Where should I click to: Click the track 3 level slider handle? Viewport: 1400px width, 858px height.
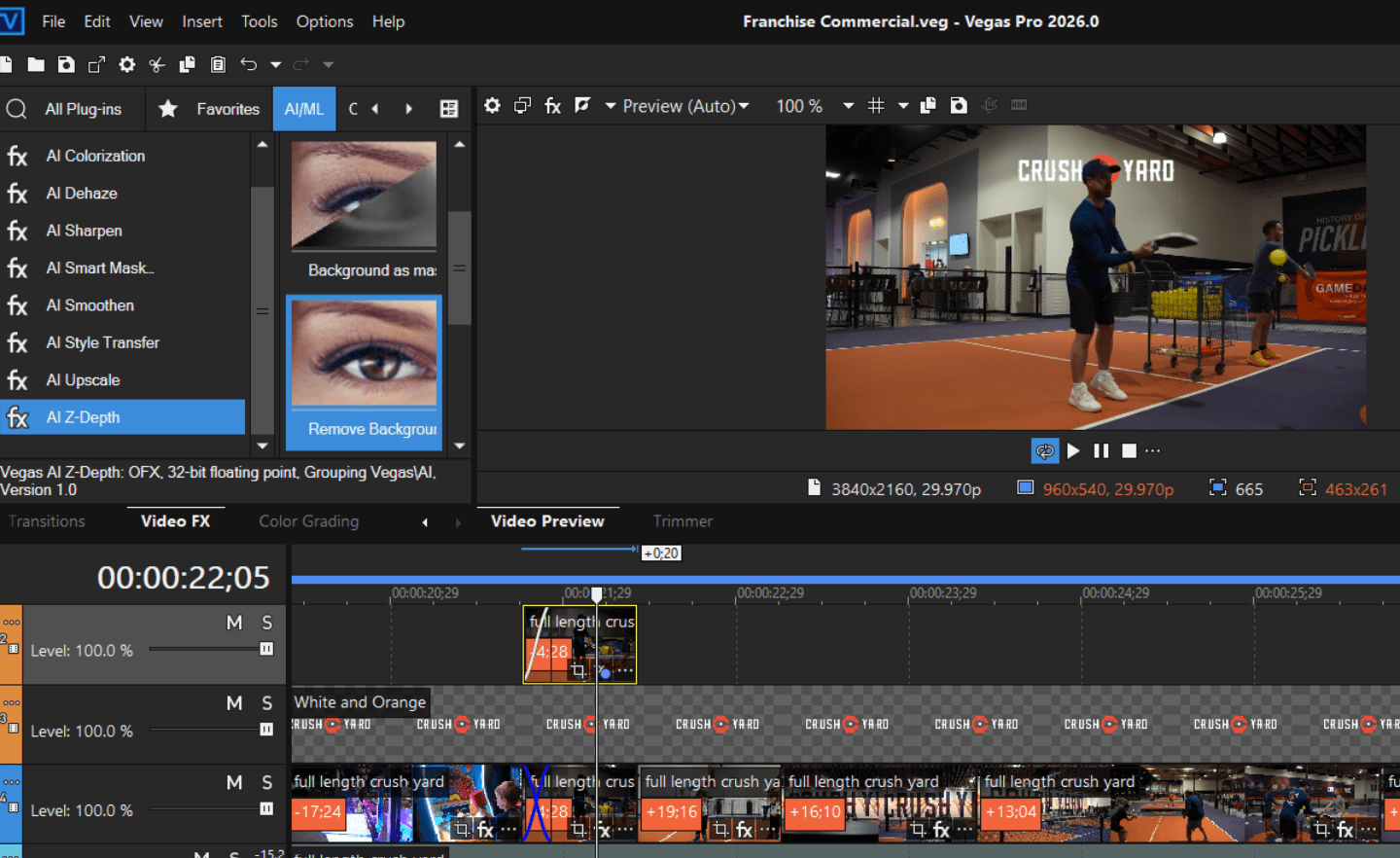(266, 730)
